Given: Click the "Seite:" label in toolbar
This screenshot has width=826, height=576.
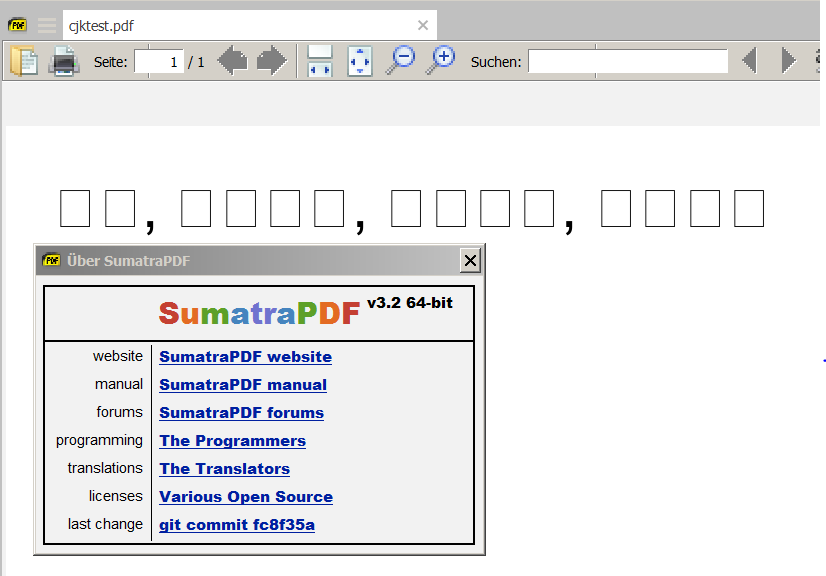Looking at the screenshot, I should [x=111, y=62].
